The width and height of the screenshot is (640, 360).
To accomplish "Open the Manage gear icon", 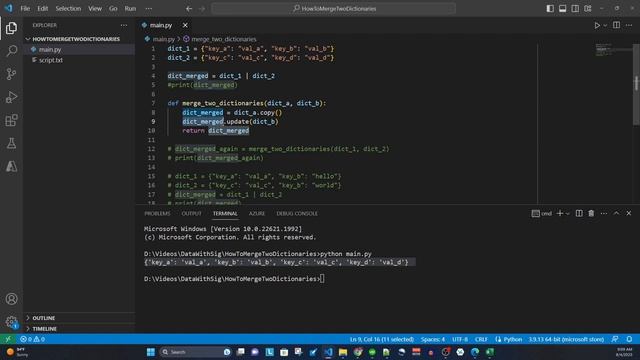I will click(11, 322).
